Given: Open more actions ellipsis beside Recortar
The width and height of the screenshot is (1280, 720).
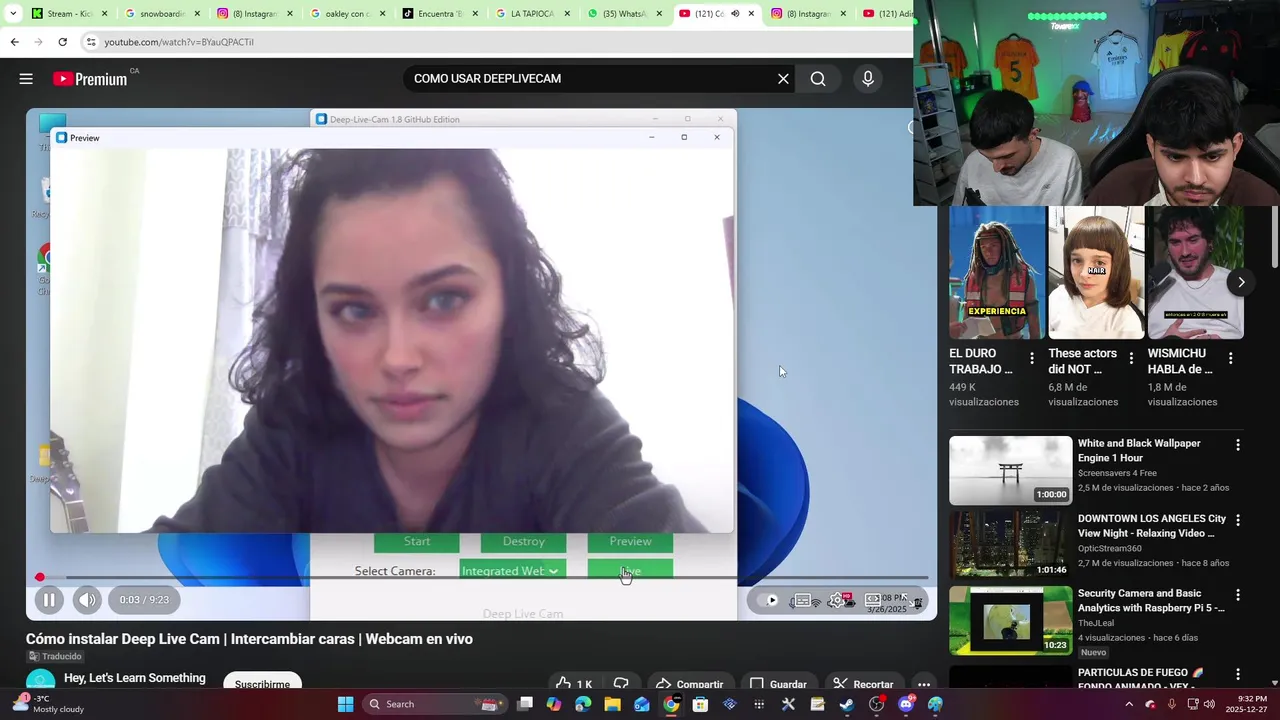Looking at the screenshot, I should [924, 685].
